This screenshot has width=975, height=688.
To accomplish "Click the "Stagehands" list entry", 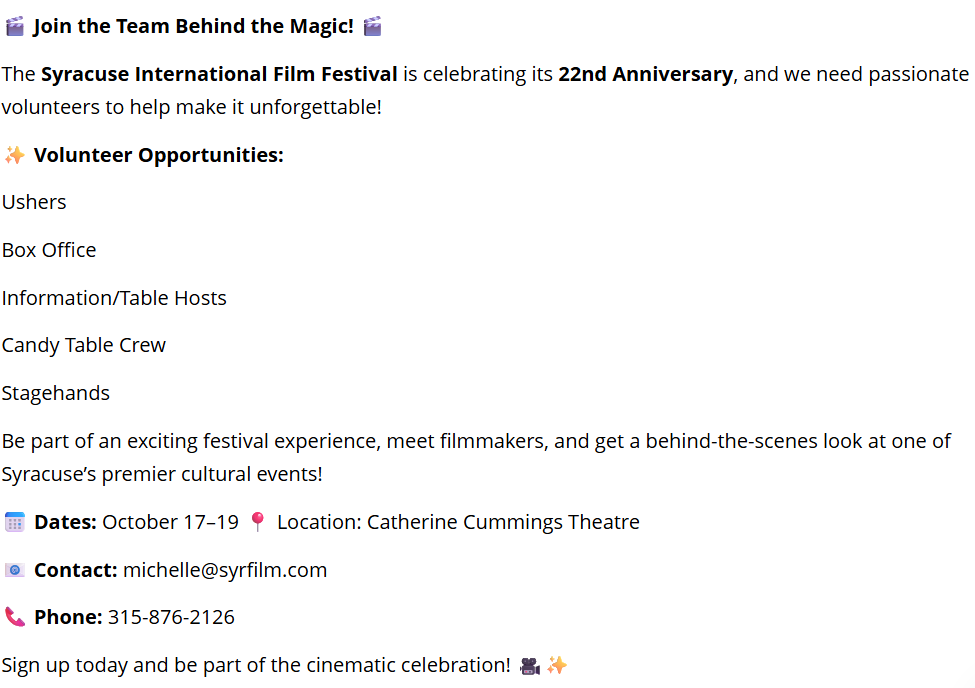I will (56, 393).
